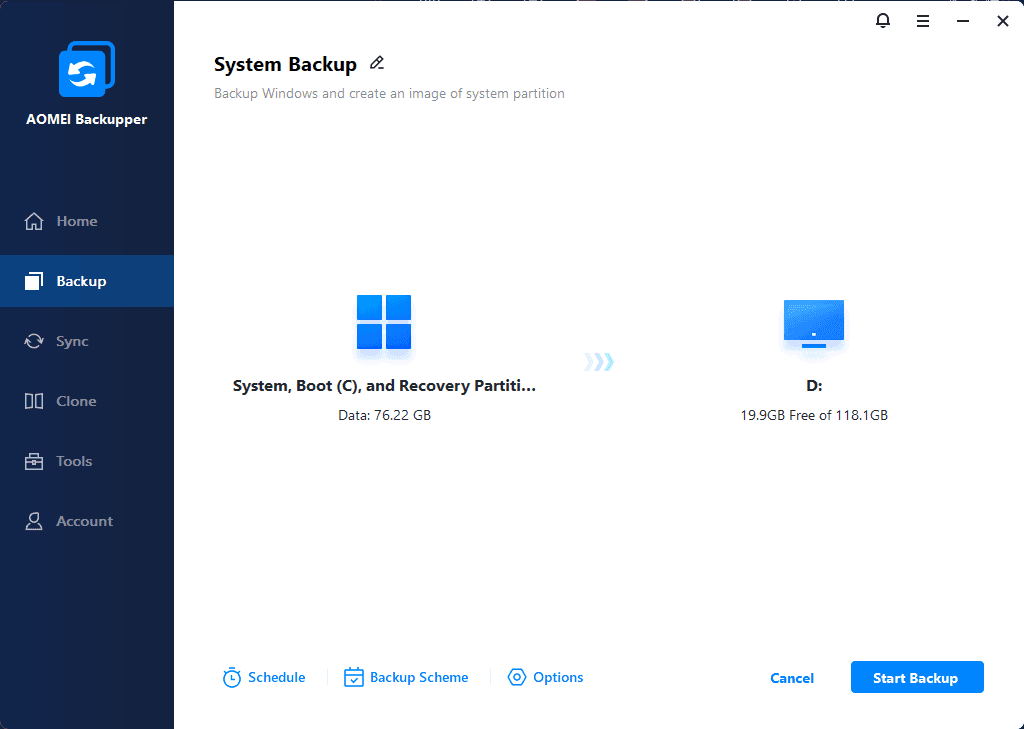Click the AOMEI Backupper logo icon
Screen dimensions: 1024x729
[87, 69]
